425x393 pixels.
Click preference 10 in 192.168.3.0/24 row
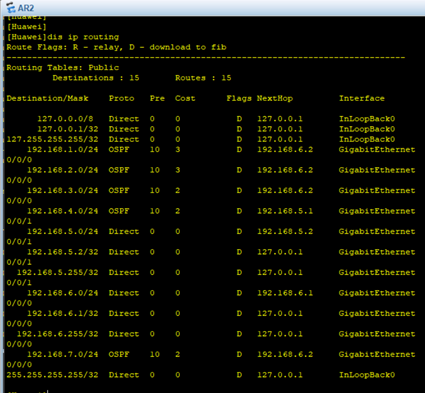coord(155,191)
